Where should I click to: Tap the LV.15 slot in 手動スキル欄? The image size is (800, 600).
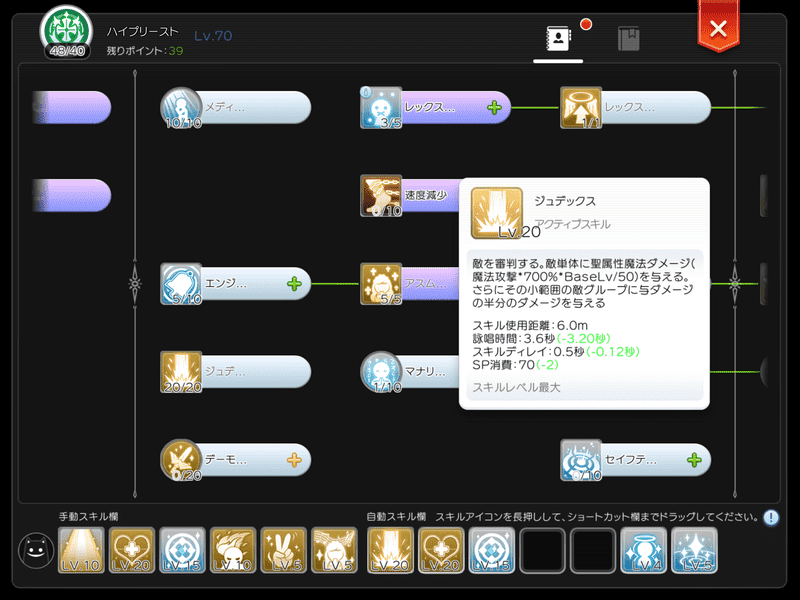[182, 550]
